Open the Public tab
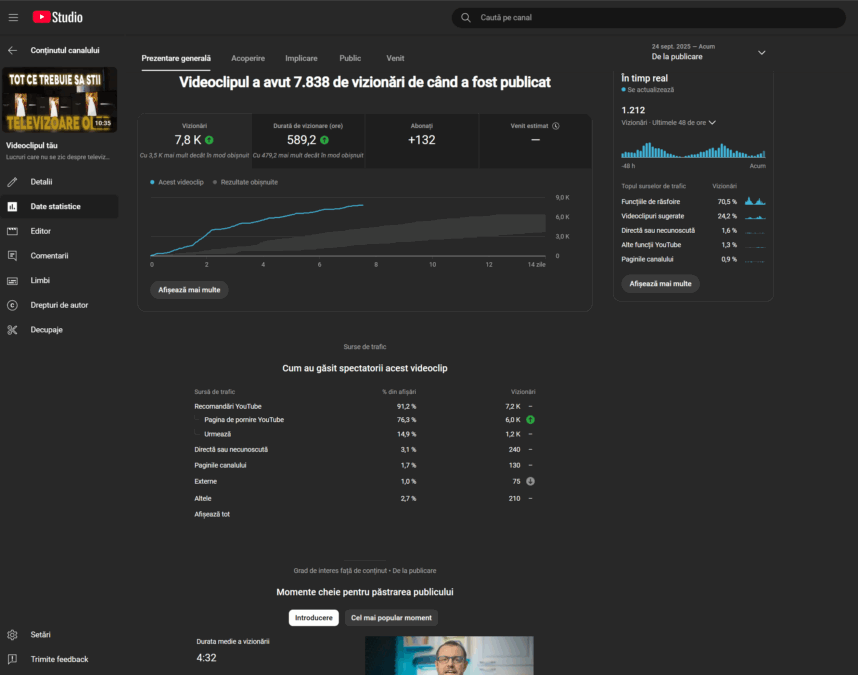The image size is (858, 675). click(x=352, y=58)
